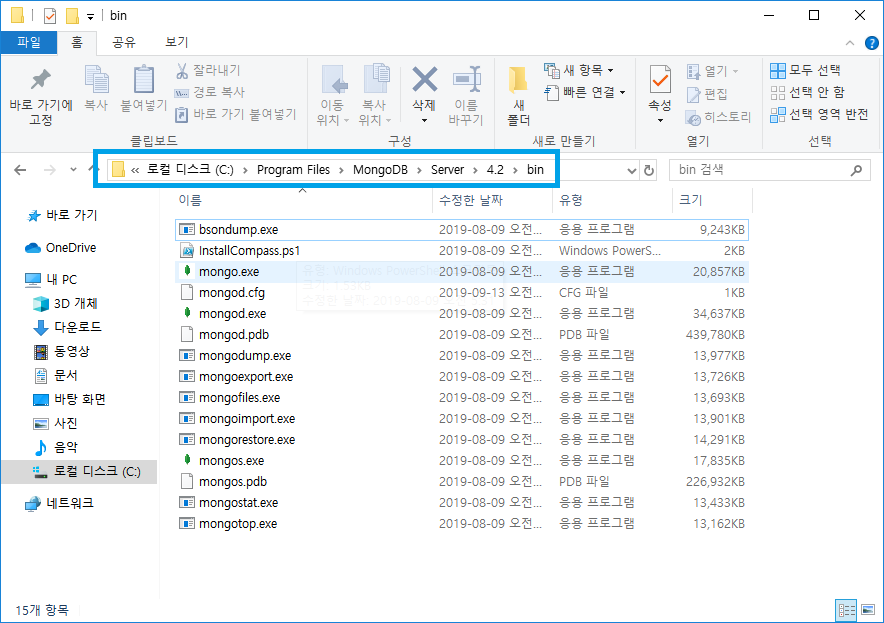Open the recent locations dropdown arrow

(73, 170)
